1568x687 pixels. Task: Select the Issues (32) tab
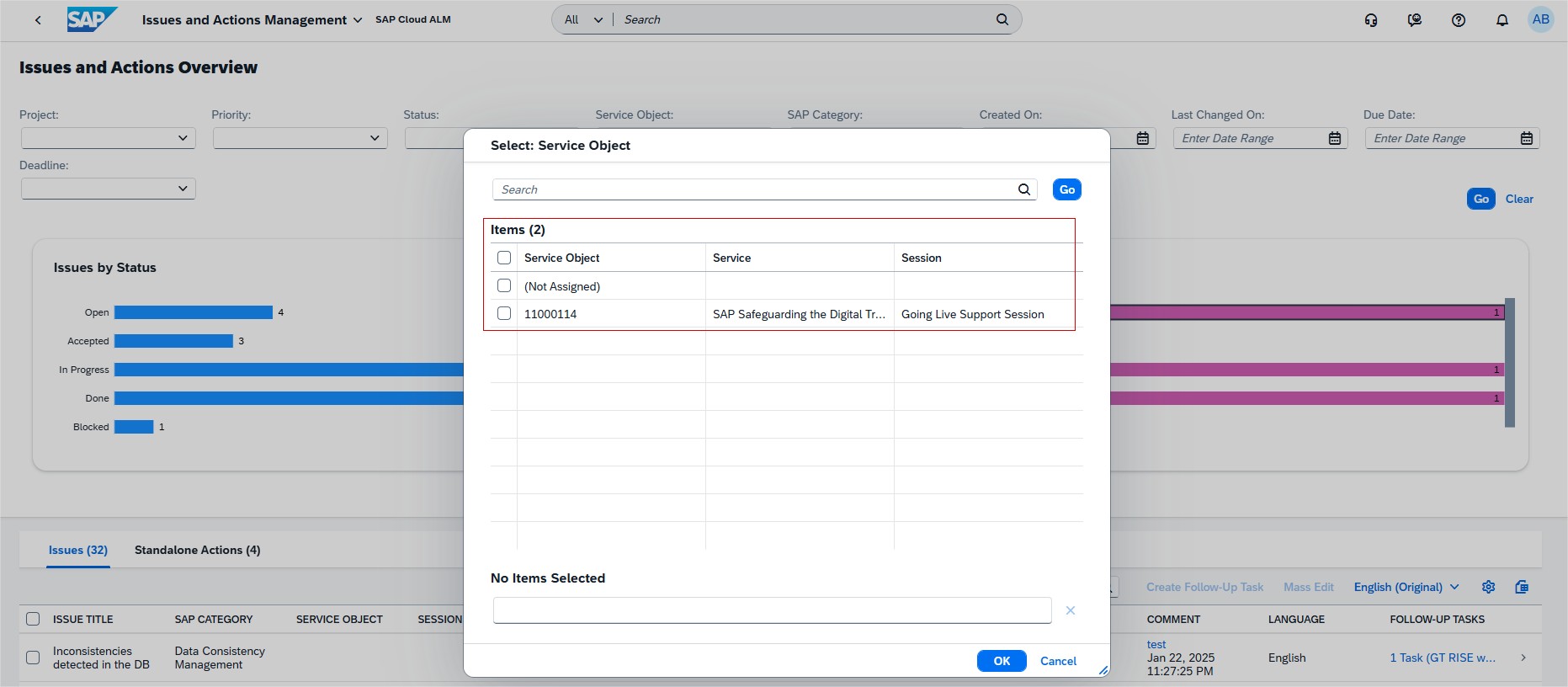[77, 550]
